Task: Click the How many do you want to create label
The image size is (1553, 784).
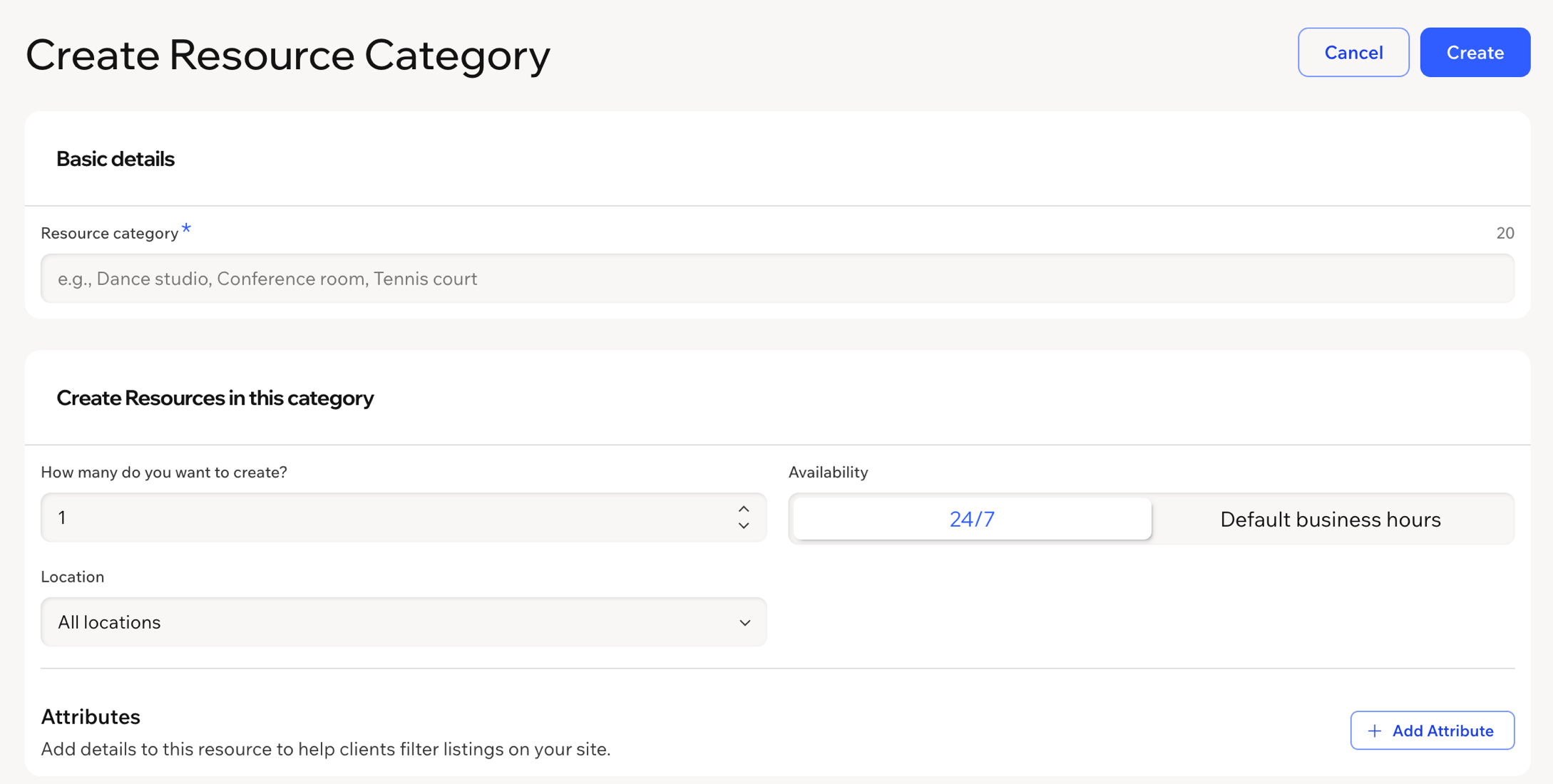Action: (163, 472)
